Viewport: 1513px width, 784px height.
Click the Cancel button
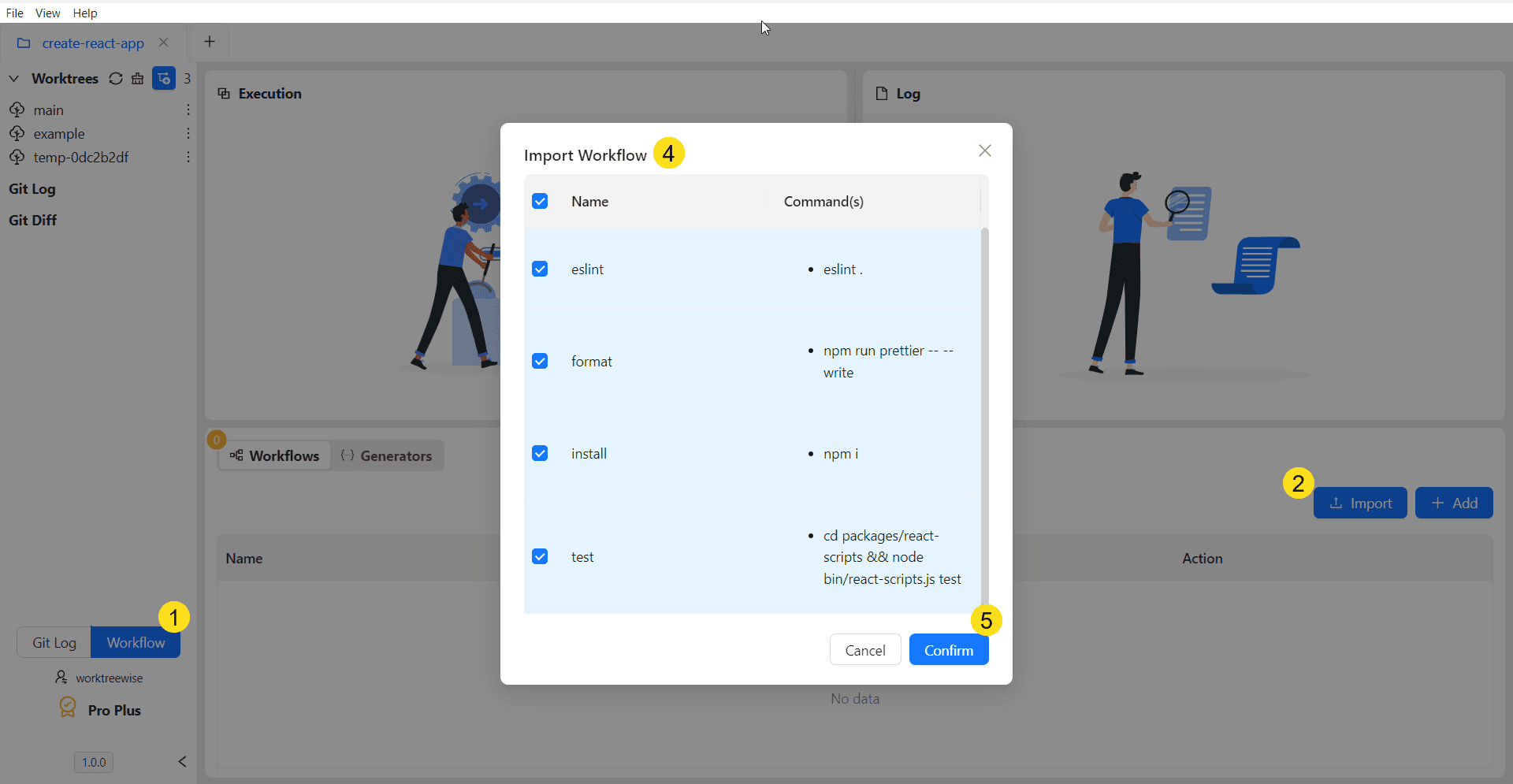tap(864, 650)
